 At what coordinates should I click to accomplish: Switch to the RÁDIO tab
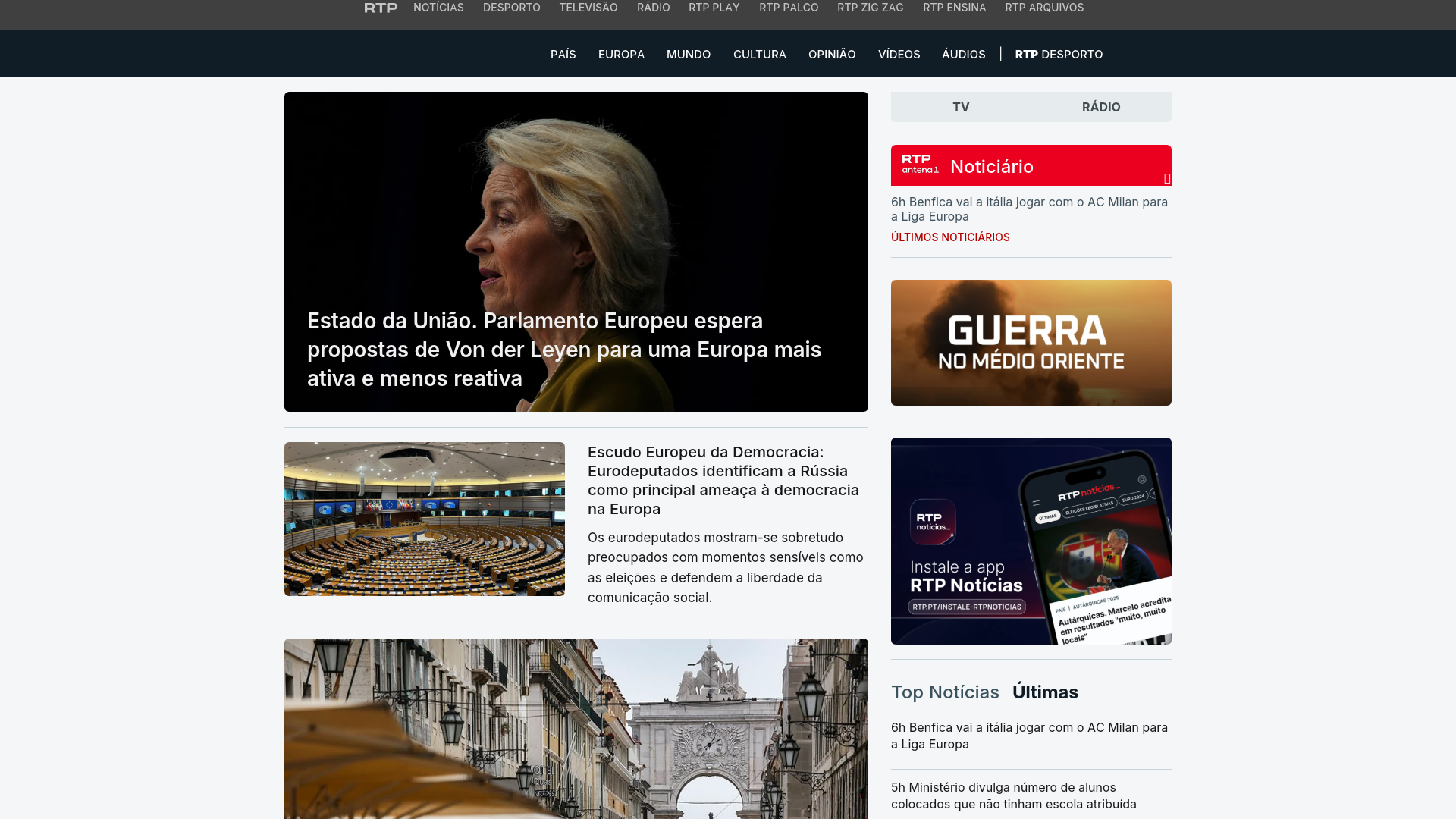(1101, 107)
